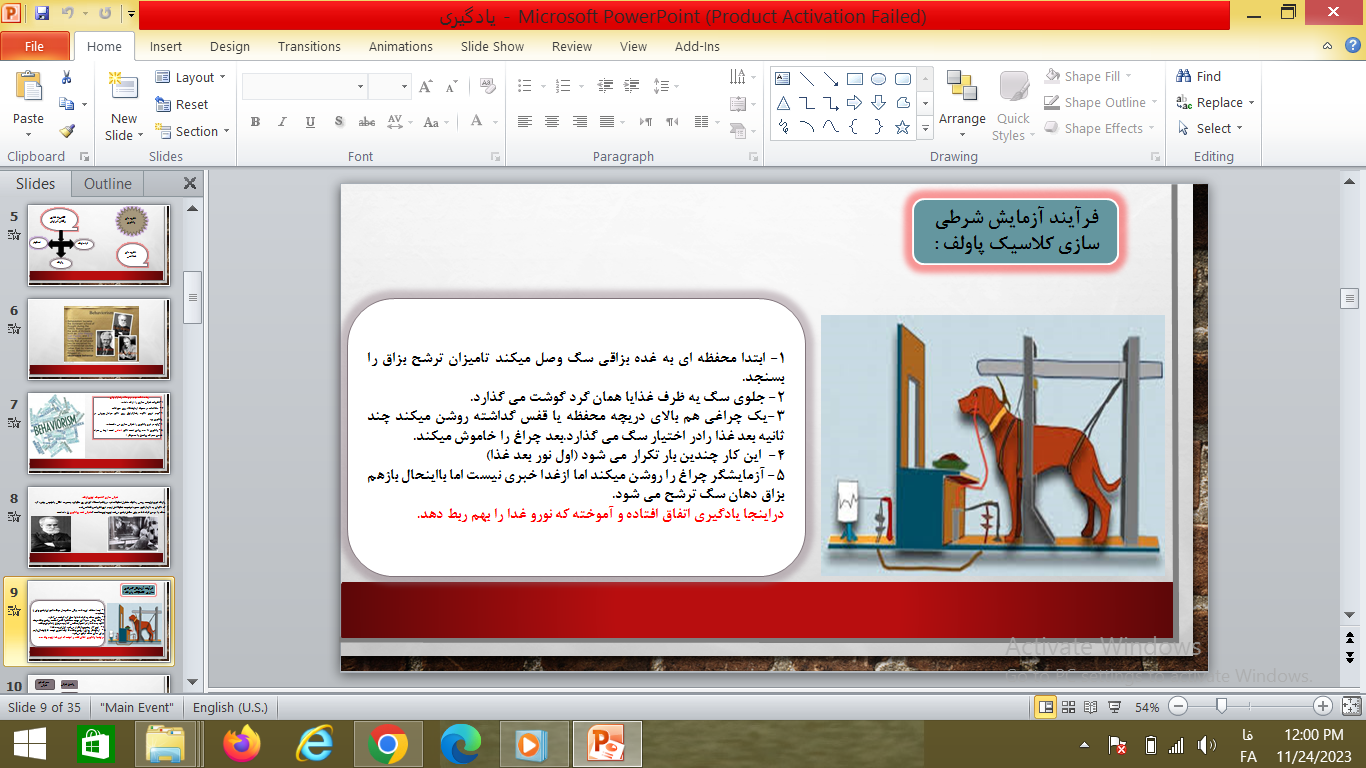Image resolution: width=1366 pixels, height=768 pixels.
Task: Click the Fit slide to window icon
Action: (1350, 707)
